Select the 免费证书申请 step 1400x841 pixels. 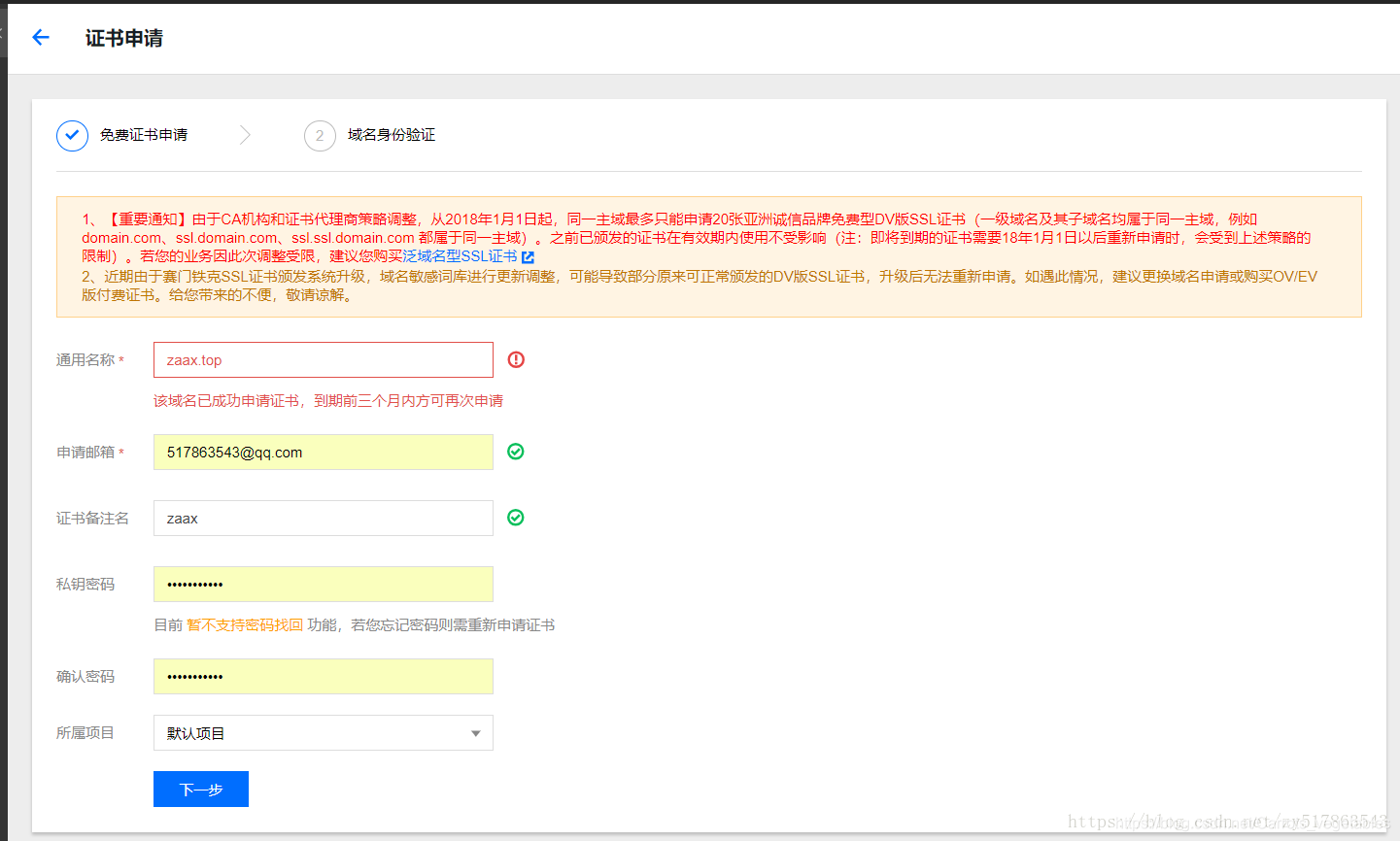pyautogui.click(x=144, y=135)
